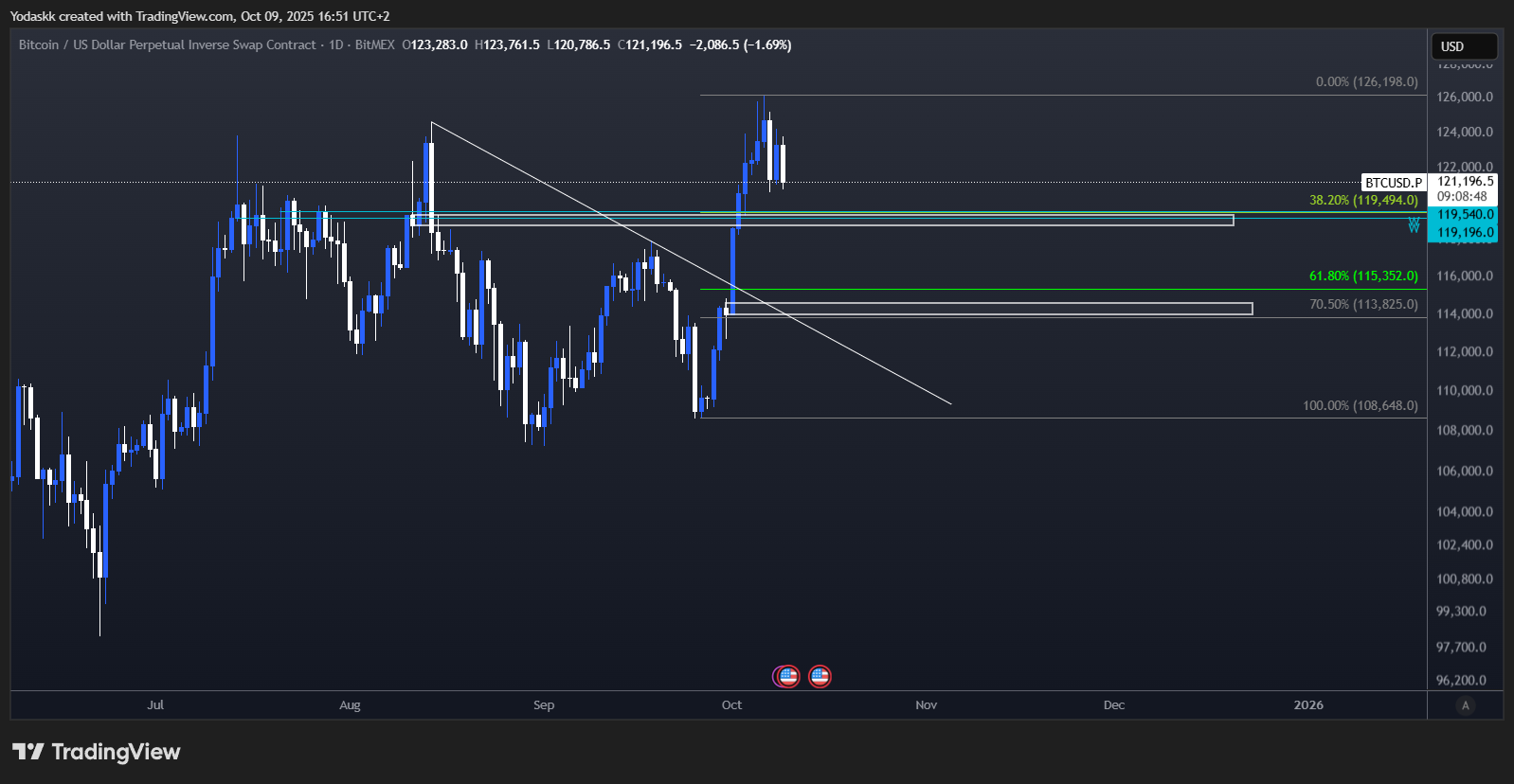Click the high value H123,761.5
1514x784 pixels.
507,45
